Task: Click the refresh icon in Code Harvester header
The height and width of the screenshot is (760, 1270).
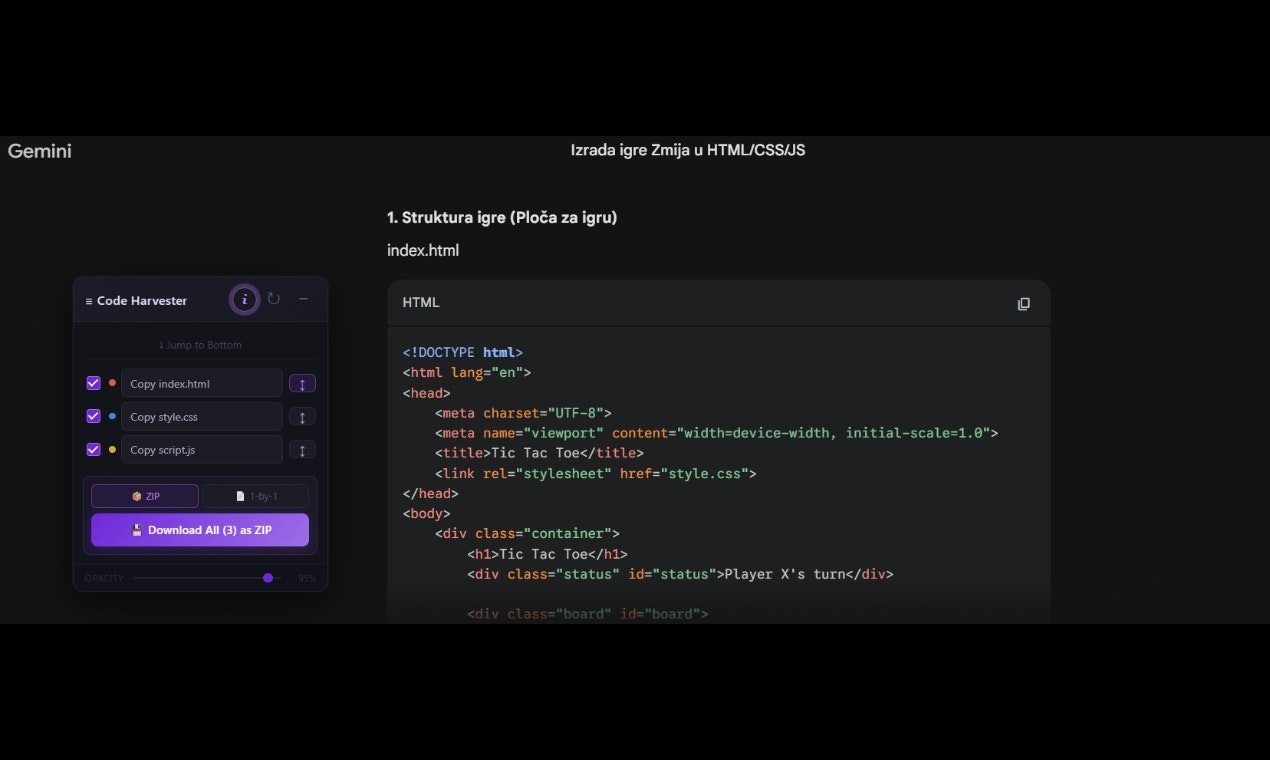Action: (x=274, y=298)
